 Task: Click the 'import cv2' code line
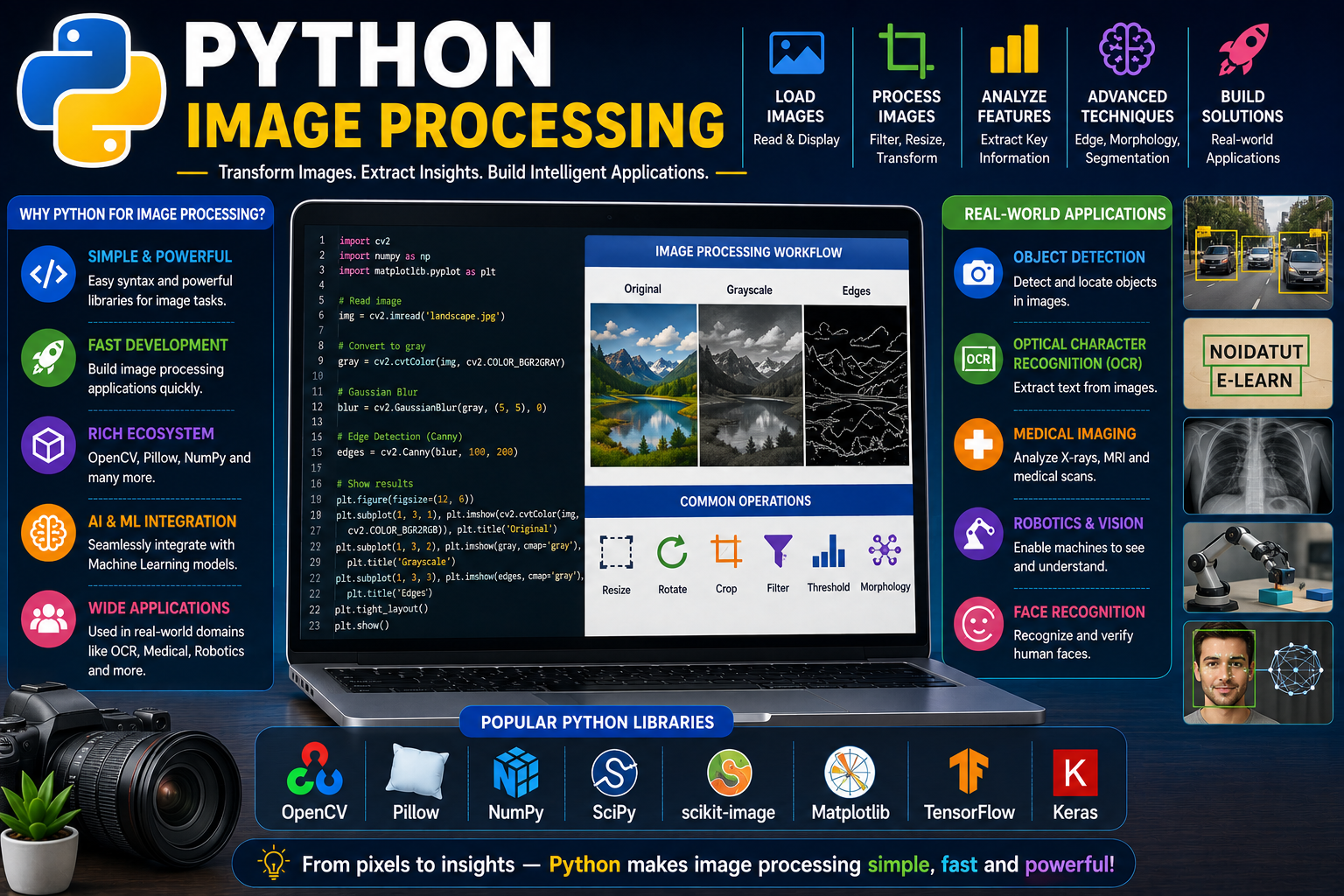(365, 241)
